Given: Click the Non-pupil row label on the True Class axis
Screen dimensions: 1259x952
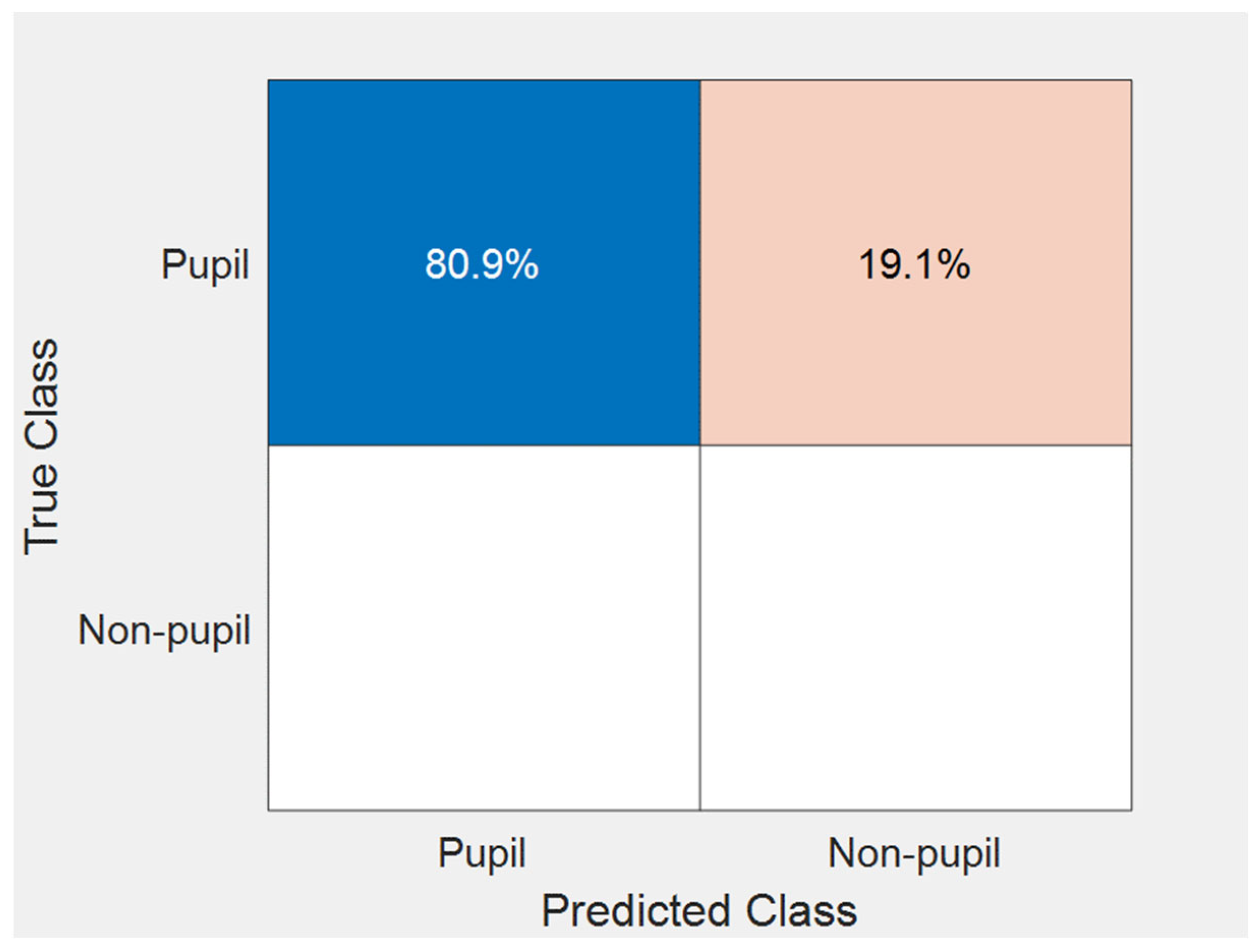Looking at the screenshot, I should point(164,631).
